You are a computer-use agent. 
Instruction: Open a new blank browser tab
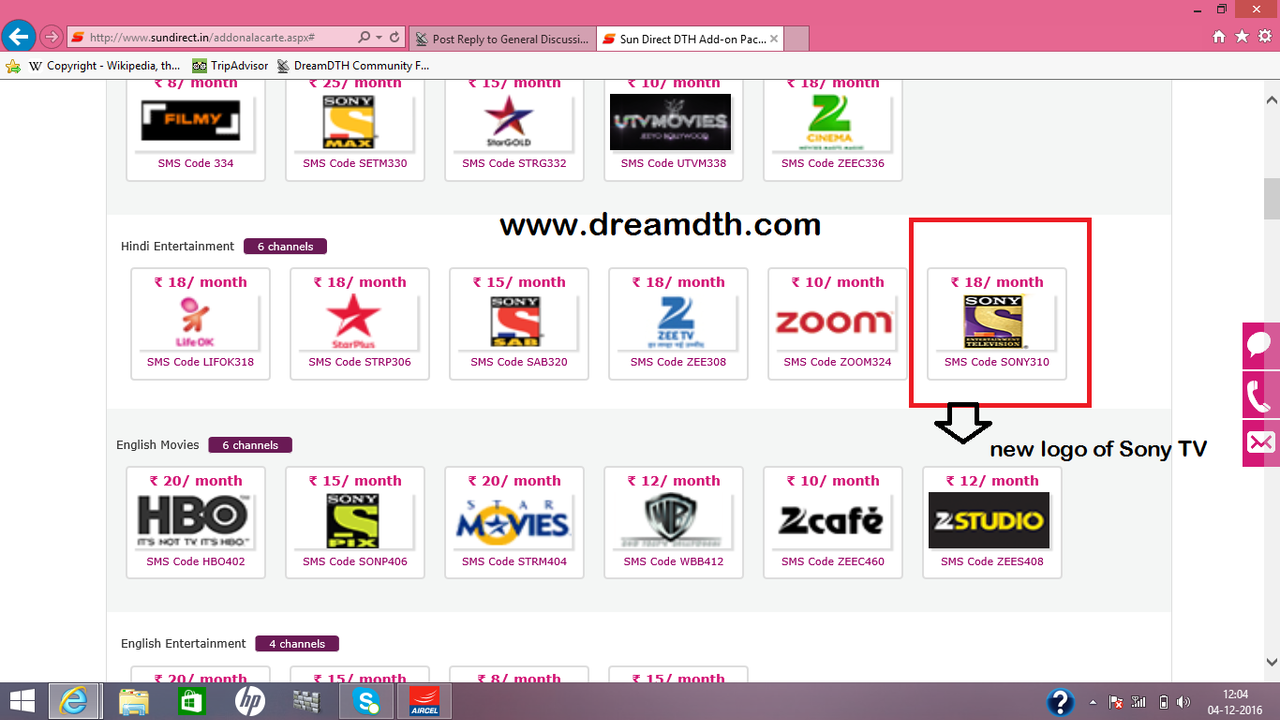796,39
